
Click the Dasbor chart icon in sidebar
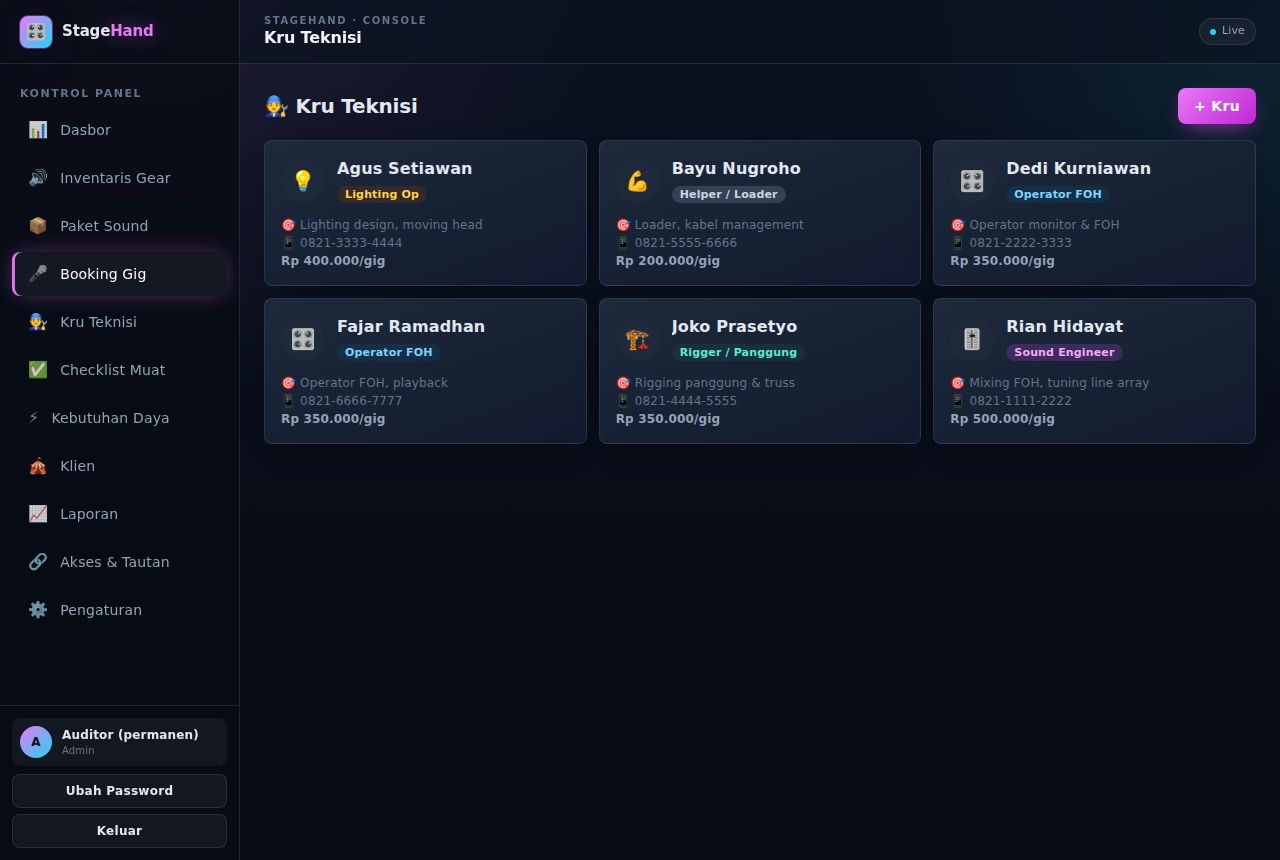(38, 130)
